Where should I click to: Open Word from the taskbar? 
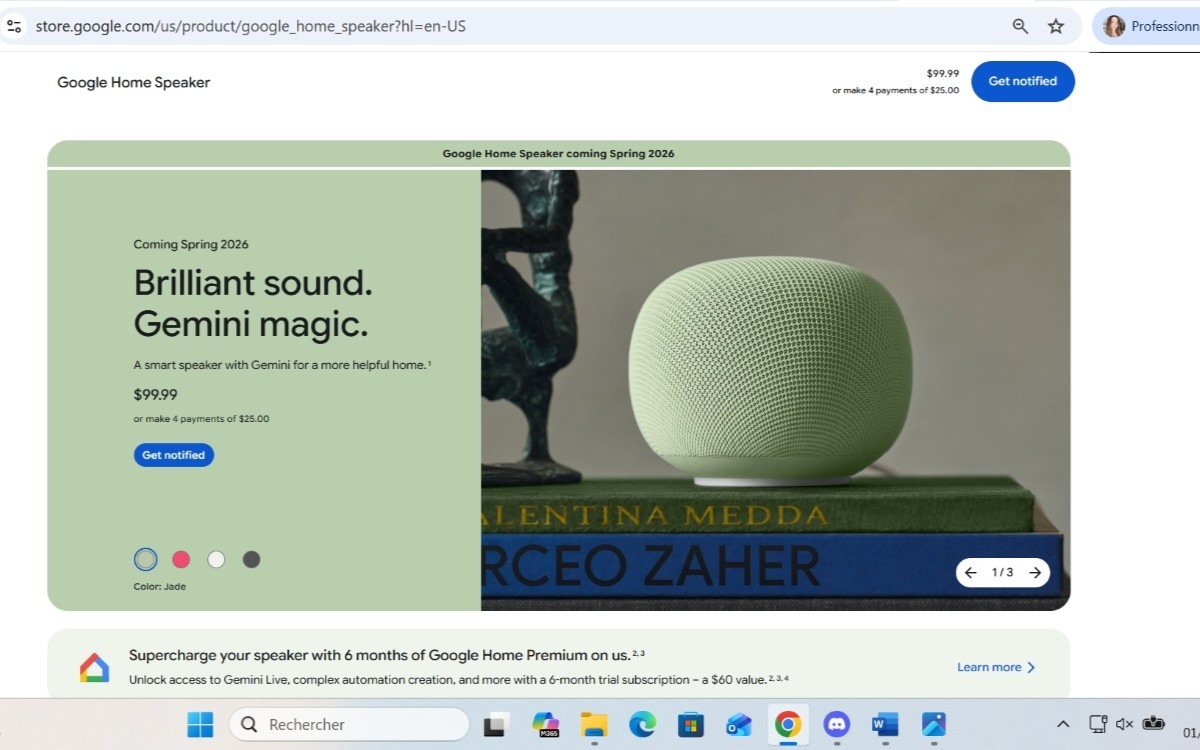[885, 724]
